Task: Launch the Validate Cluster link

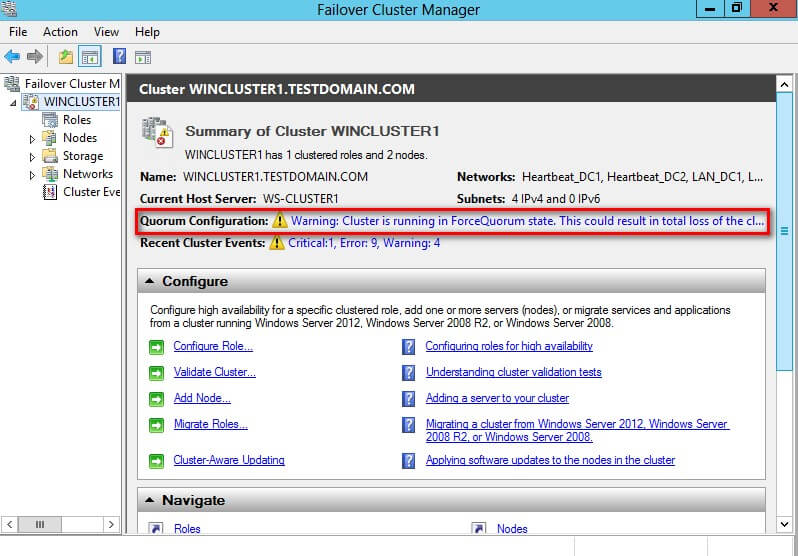Action: (214, 372)
